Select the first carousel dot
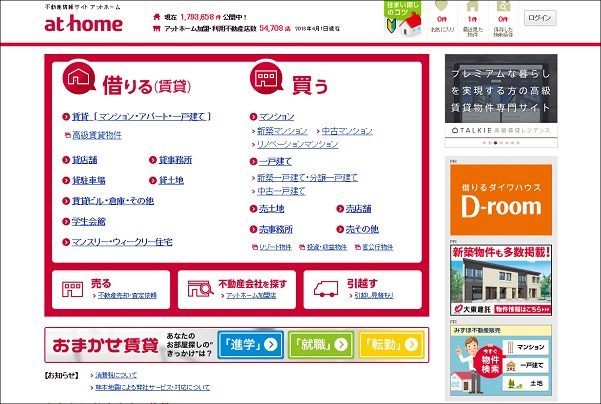 coord(484,143)
